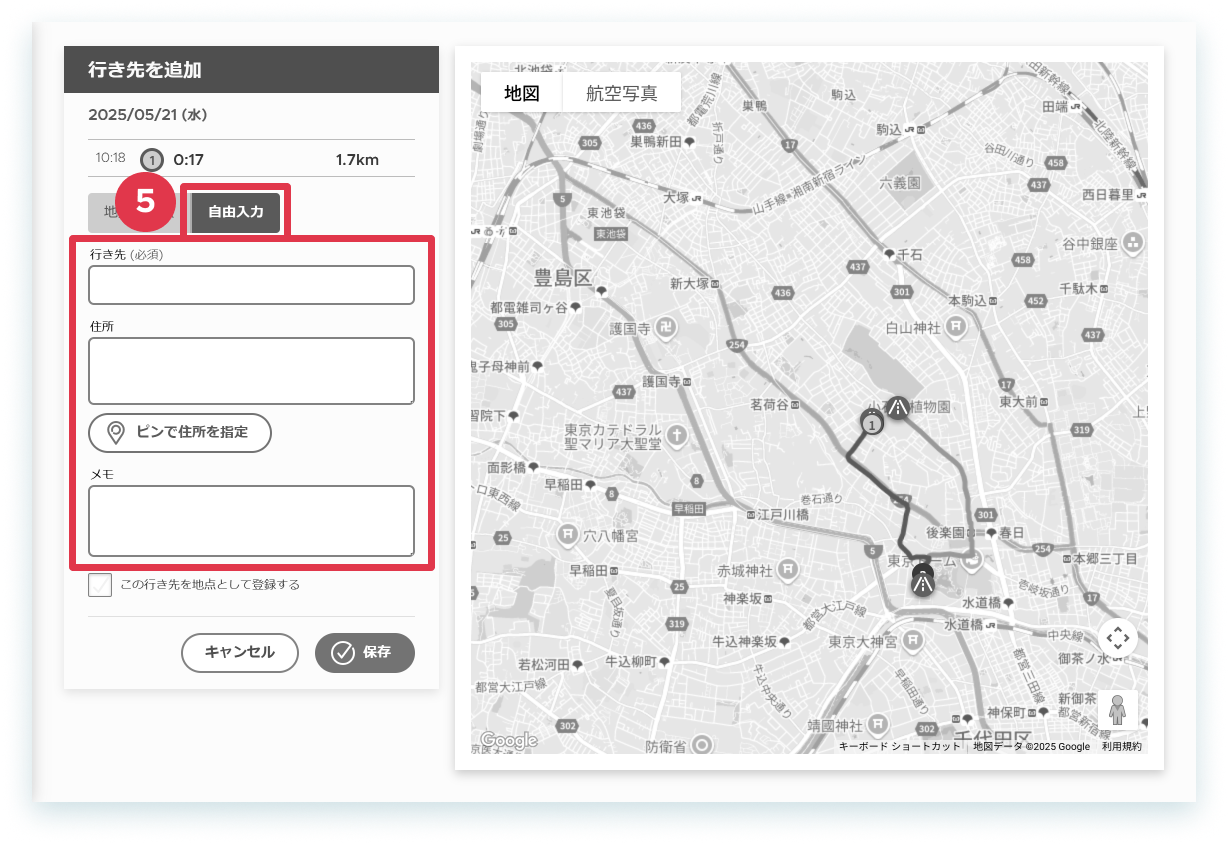
Task: Click the numbered waypoint 1 map marker
Action: pyautogui.click(x=873, y=424)
